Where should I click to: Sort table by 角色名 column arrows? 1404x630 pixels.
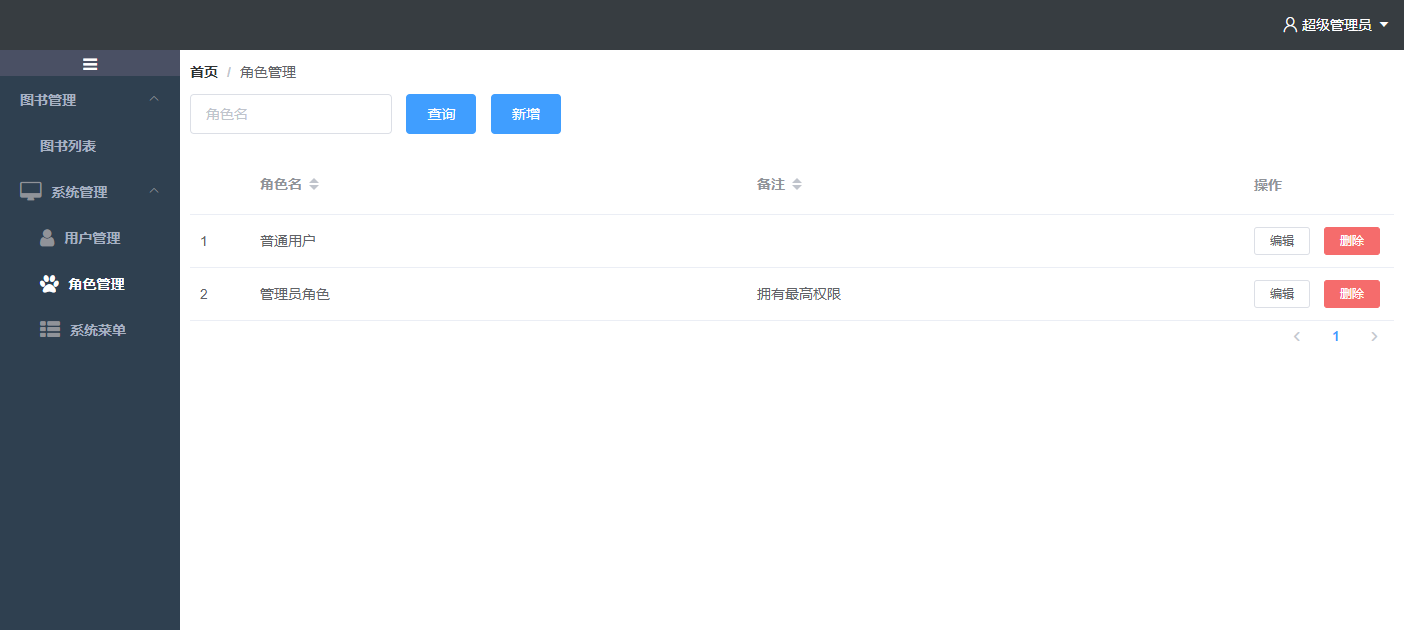pyautogui.click(x=314, y=185)
